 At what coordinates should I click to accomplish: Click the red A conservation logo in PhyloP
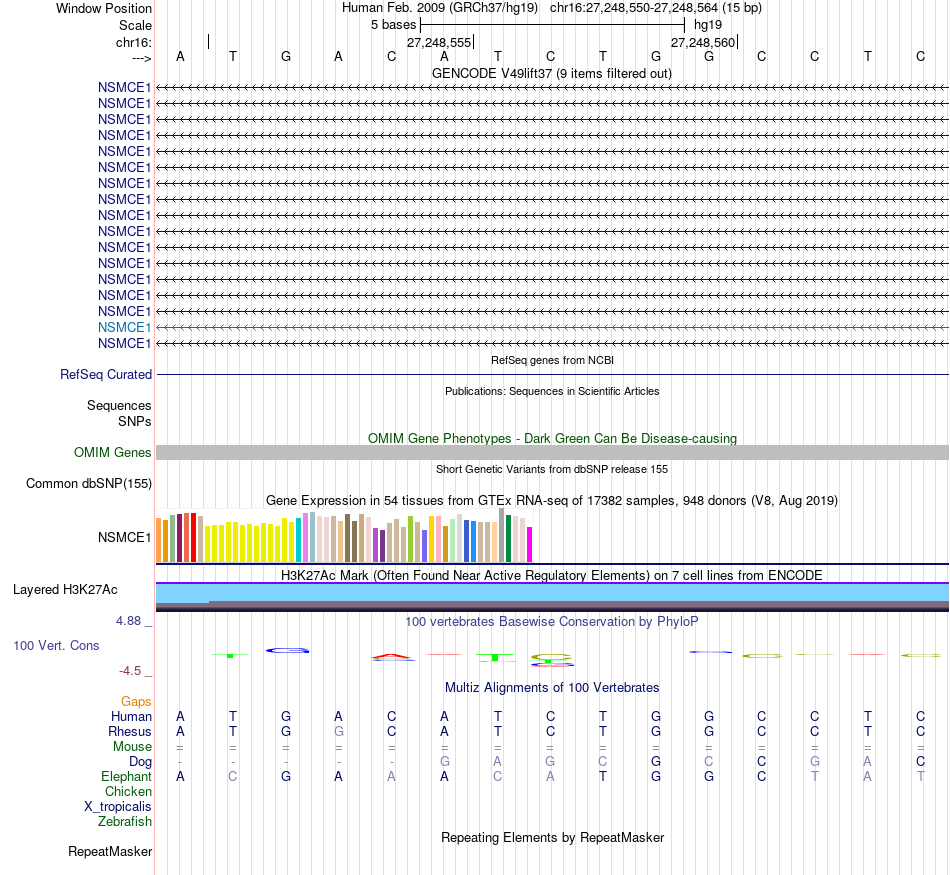click(393, 657)
